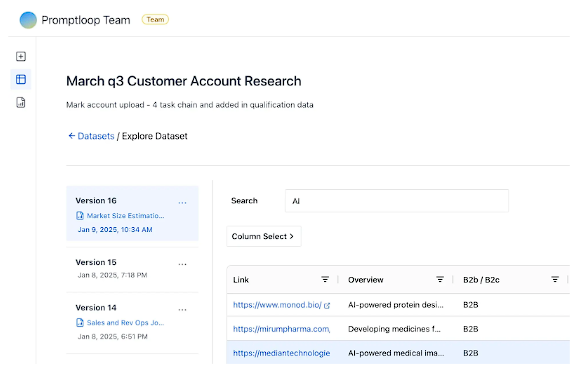The width and height of the screenshot is (584, 378).
Task: Open the monod.bio link
Action: pos(277,305)
